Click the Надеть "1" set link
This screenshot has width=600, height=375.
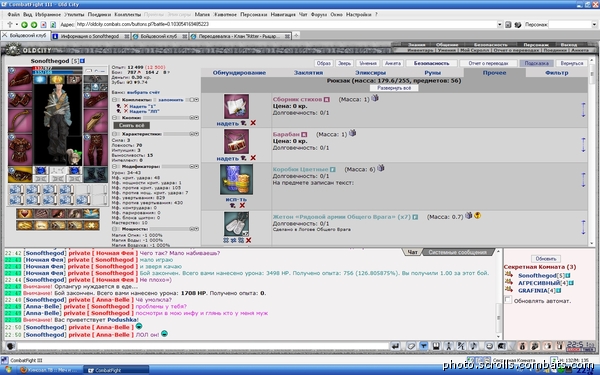(x=142, y=106)
